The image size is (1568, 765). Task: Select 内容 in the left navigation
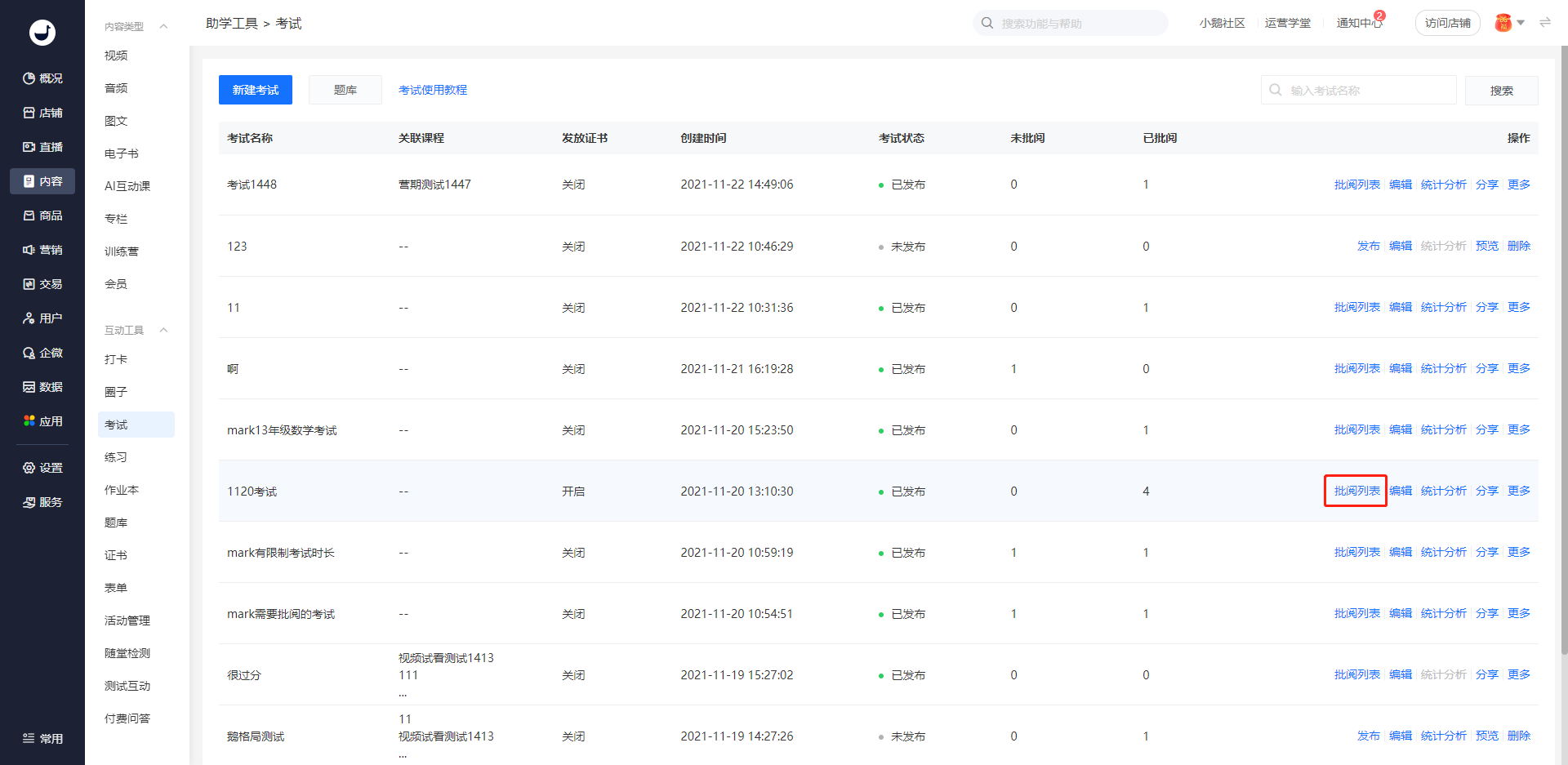click(x=42, y=181)
